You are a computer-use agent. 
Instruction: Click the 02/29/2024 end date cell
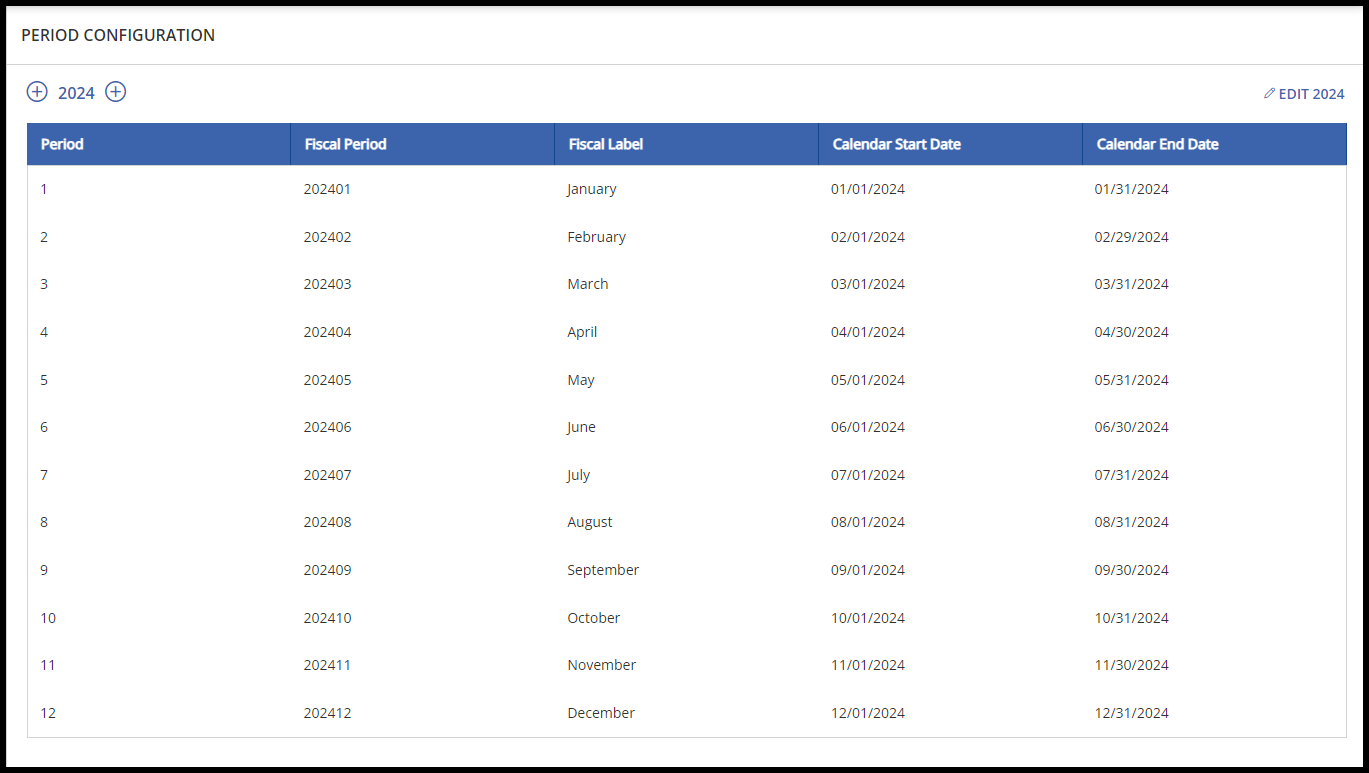(1131, 237)
